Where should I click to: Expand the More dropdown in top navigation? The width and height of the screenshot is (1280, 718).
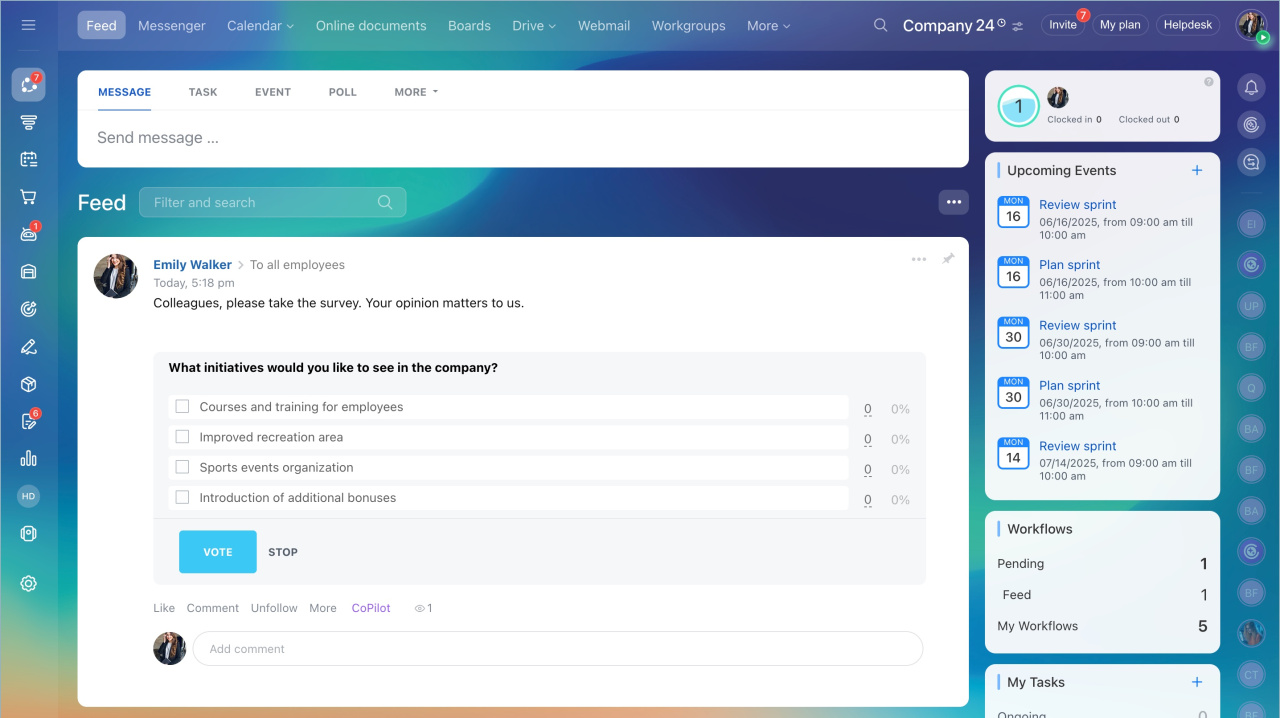point(768,26)
